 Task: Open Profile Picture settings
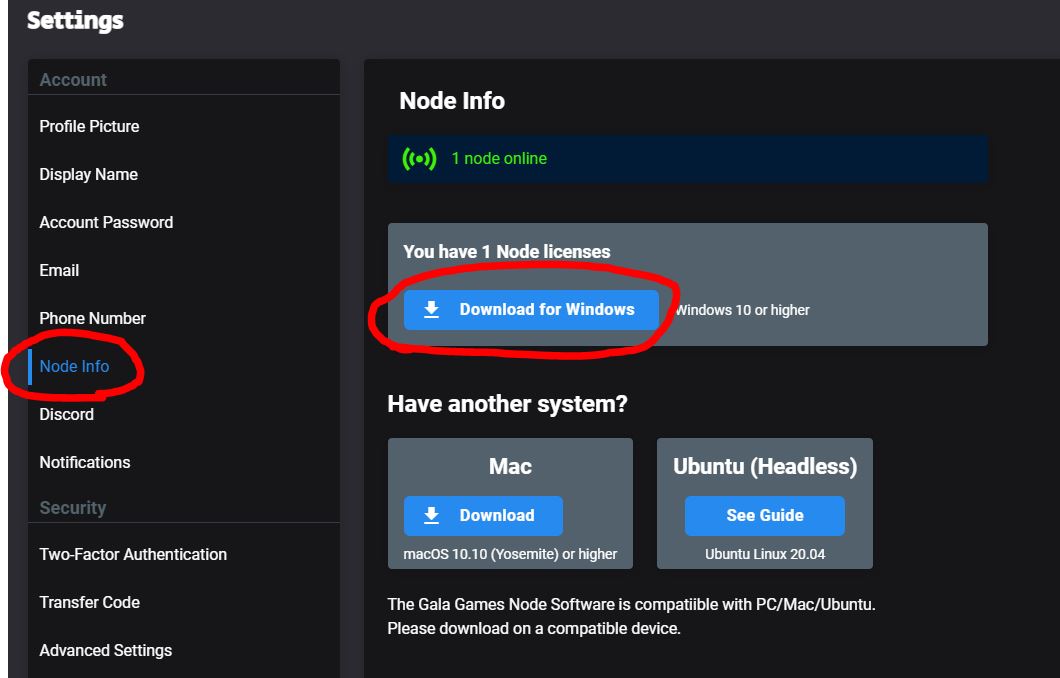tap(89, 126)
